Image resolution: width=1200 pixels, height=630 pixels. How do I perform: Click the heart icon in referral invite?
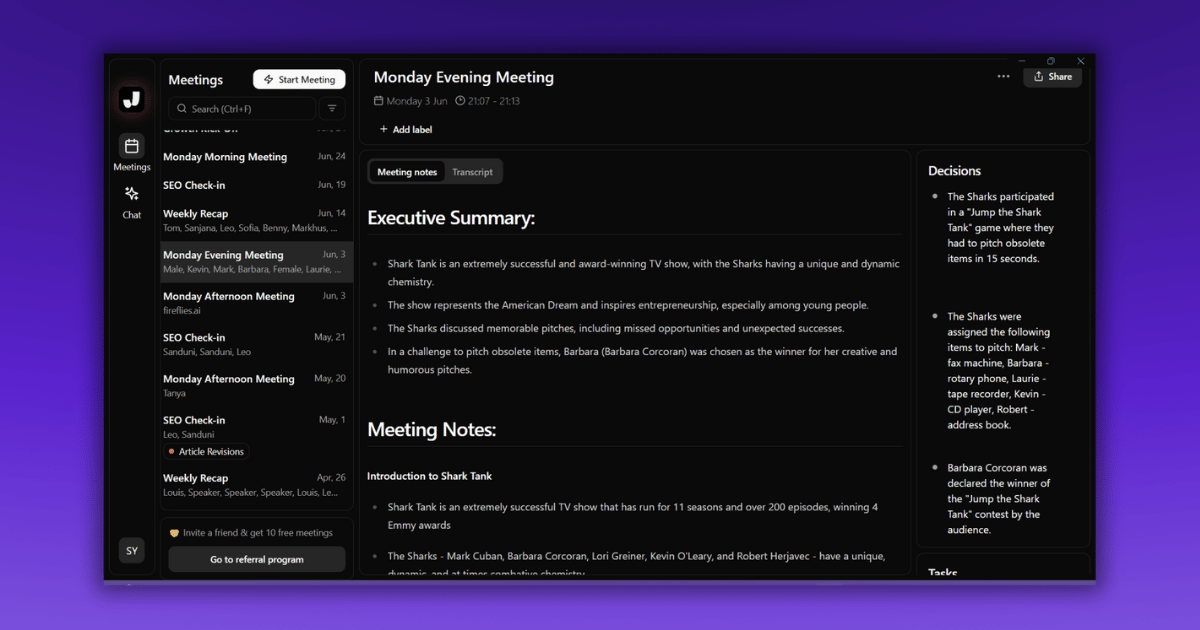pyautogui.click(x=174, y=533)
